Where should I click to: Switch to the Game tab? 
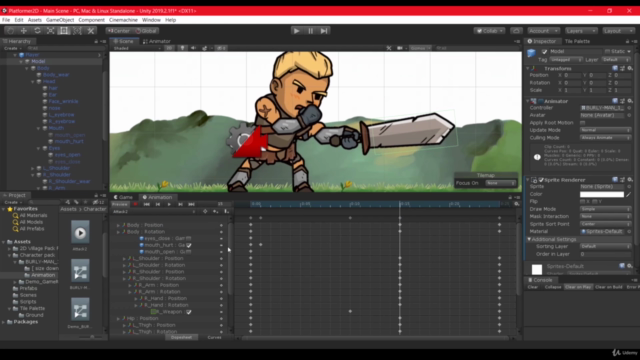point(123,197)
